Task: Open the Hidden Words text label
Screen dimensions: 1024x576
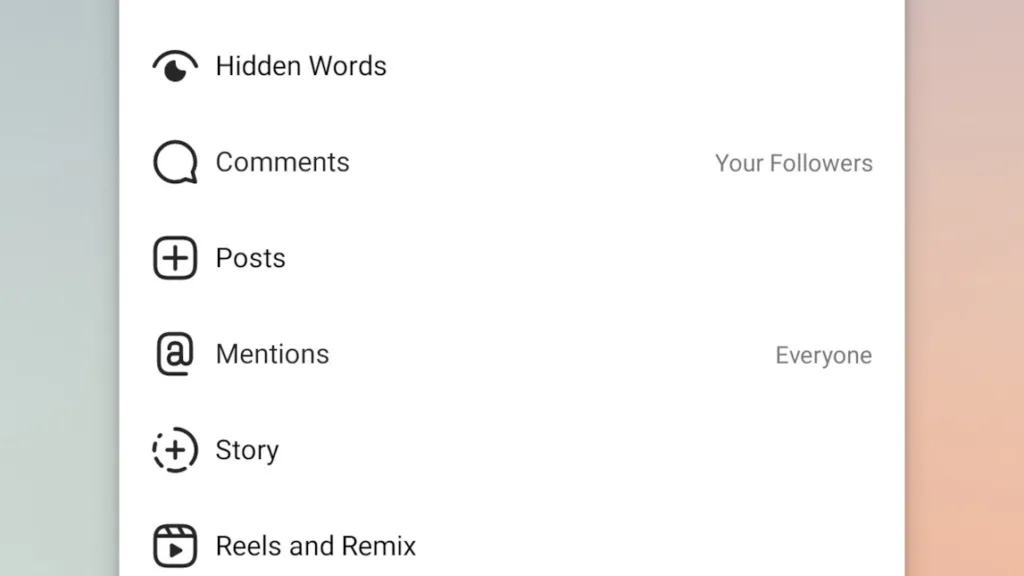Action: [x=301, y=66]
